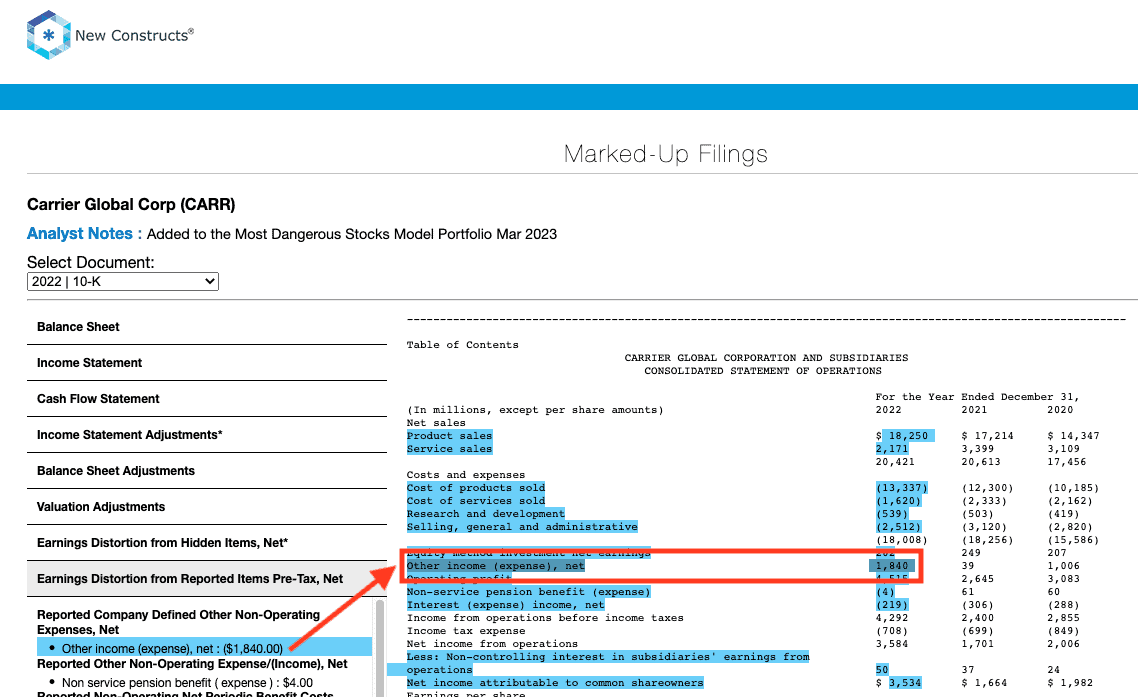Click the Cost of services sold line
Image resolution: width=1138 pixels, height=697 pixels.
point(475,501)
